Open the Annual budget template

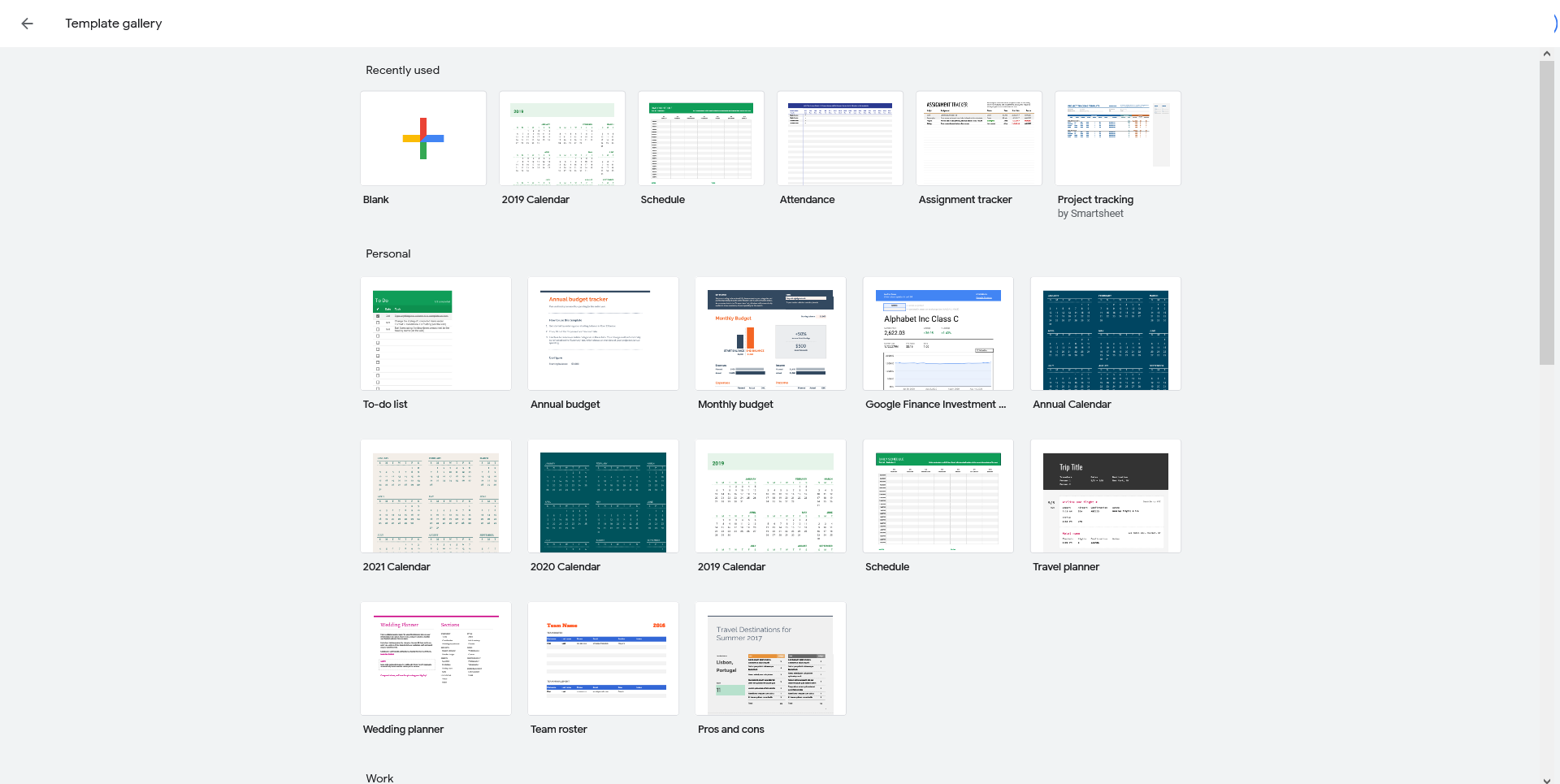[603, 334]
